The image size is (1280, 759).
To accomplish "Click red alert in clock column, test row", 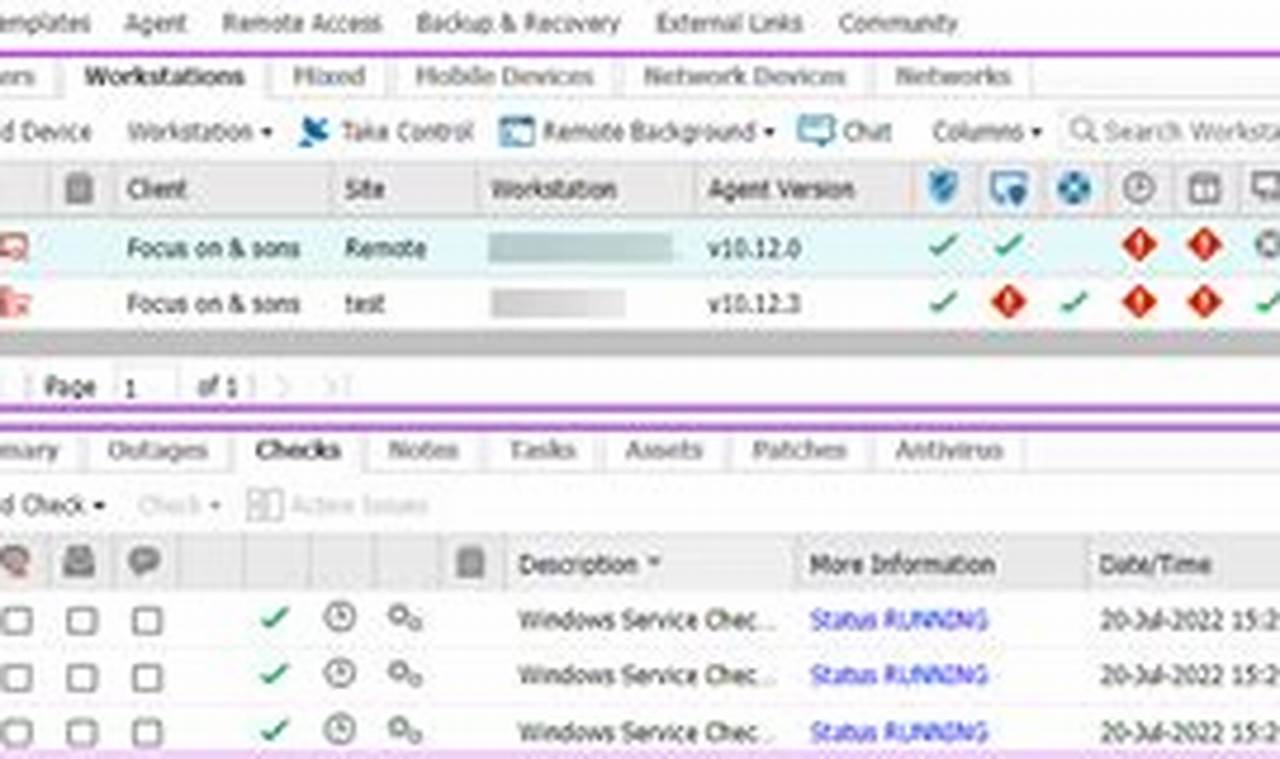I will [1139, 301].
